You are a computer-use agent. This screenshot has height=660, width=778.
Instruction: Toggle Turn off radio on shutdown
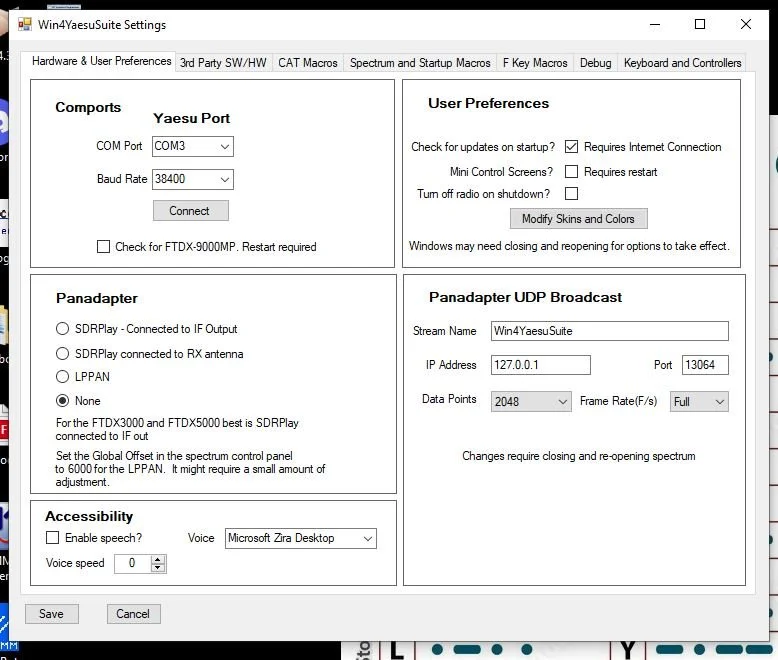(572, 194)
